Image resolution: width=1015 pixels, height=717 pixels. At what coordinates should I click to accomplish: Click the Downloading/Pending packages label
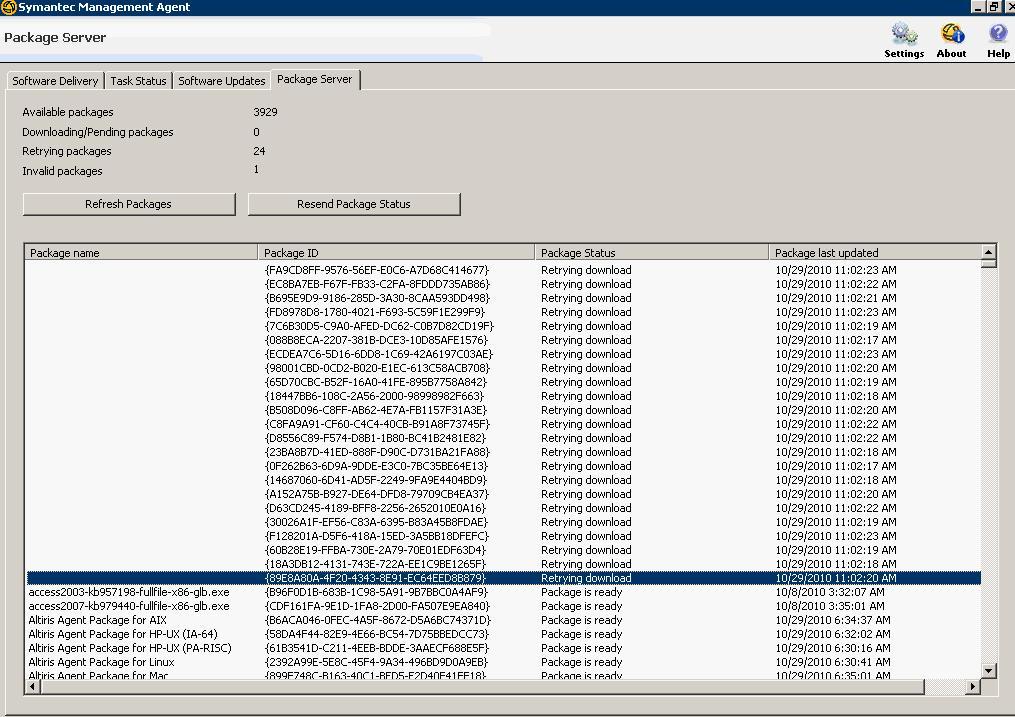click(x=98, y=132)
